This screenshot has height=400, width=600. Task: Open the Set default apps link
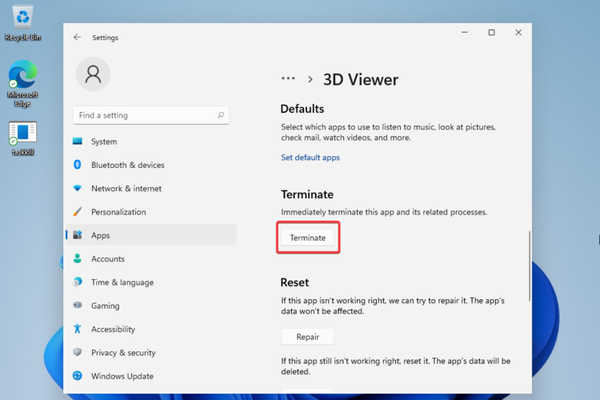click(x=310, y=158)
